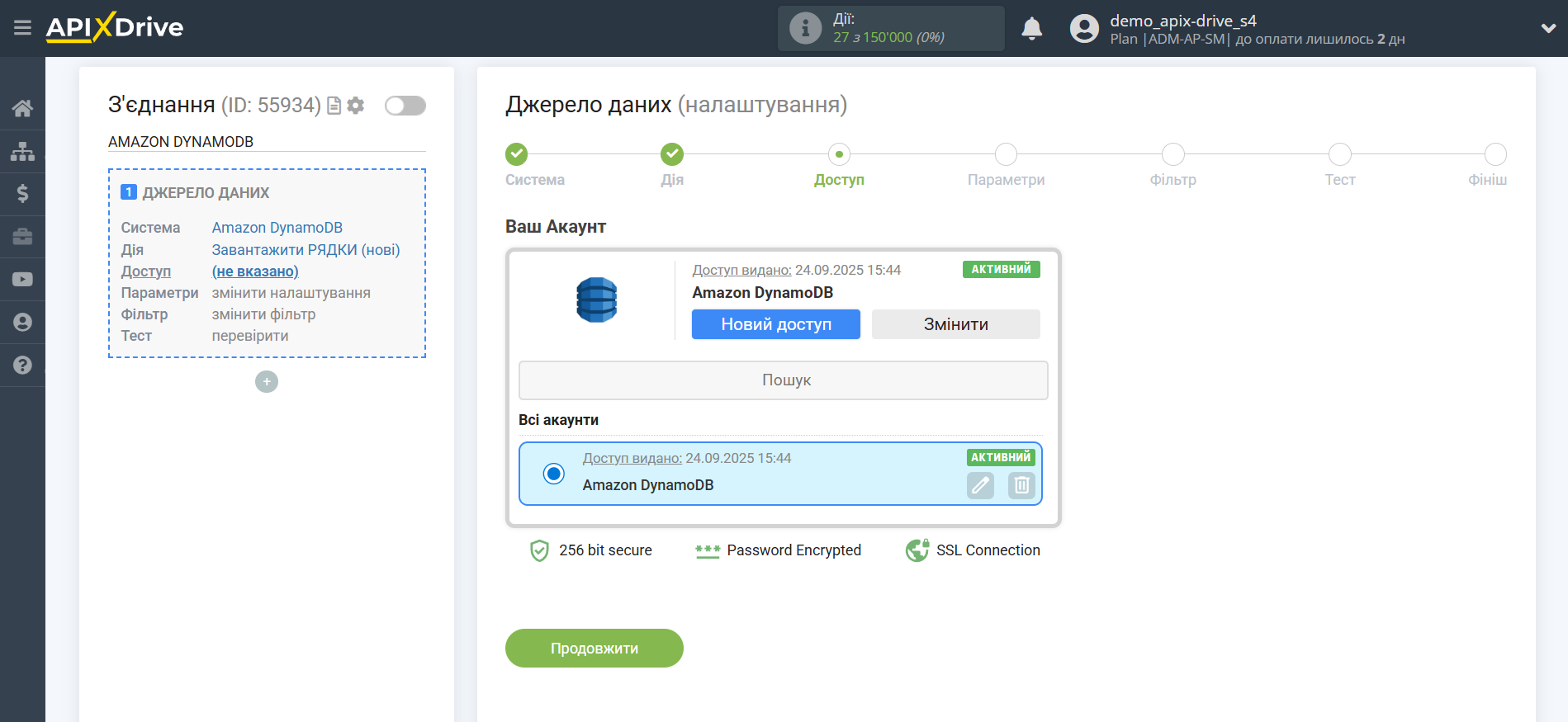
Task: Delete the Amazon DynamoDB account with trash icon
Action: point(1021,485)
